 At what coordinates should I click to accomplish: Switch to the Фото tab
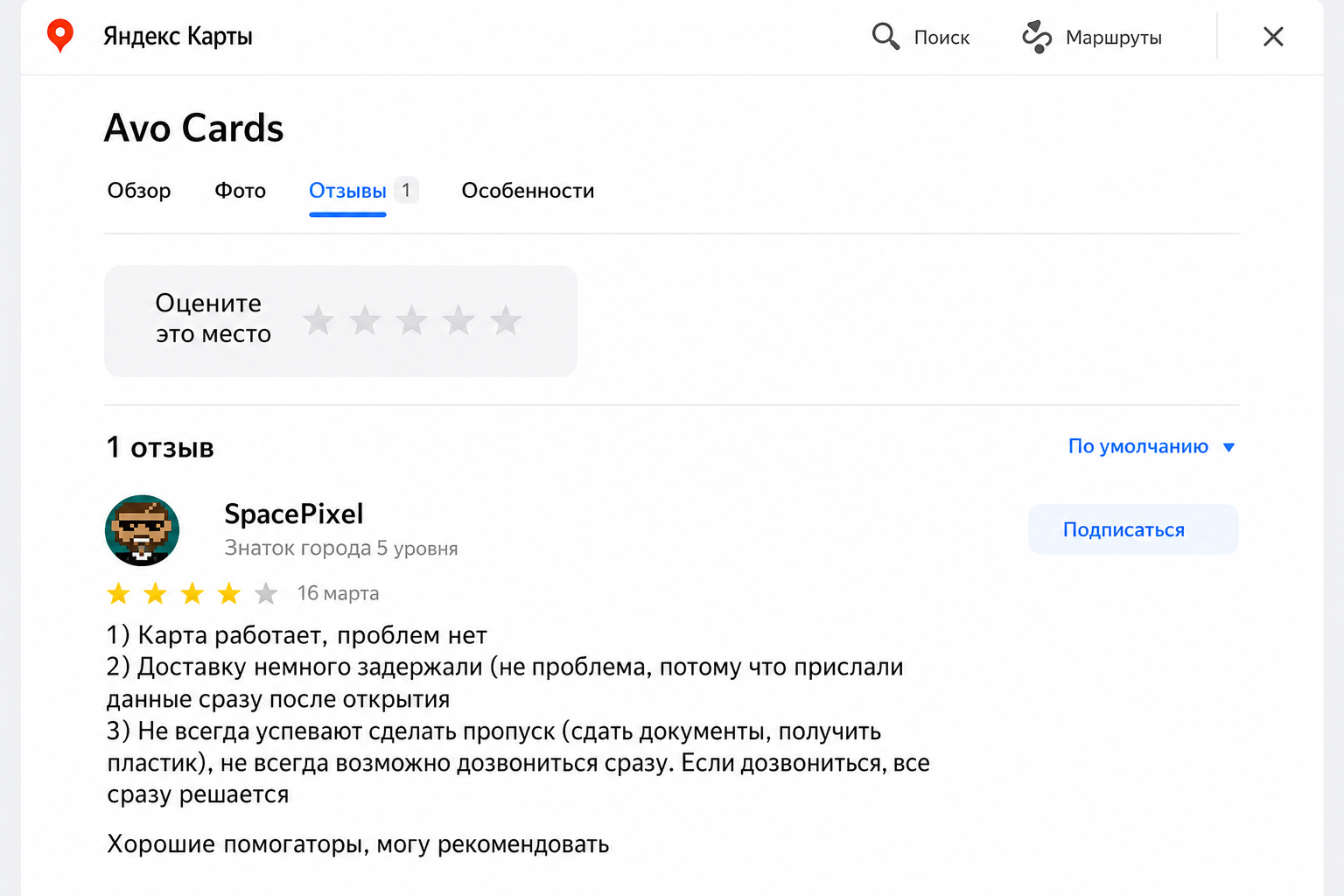(241, 191)
